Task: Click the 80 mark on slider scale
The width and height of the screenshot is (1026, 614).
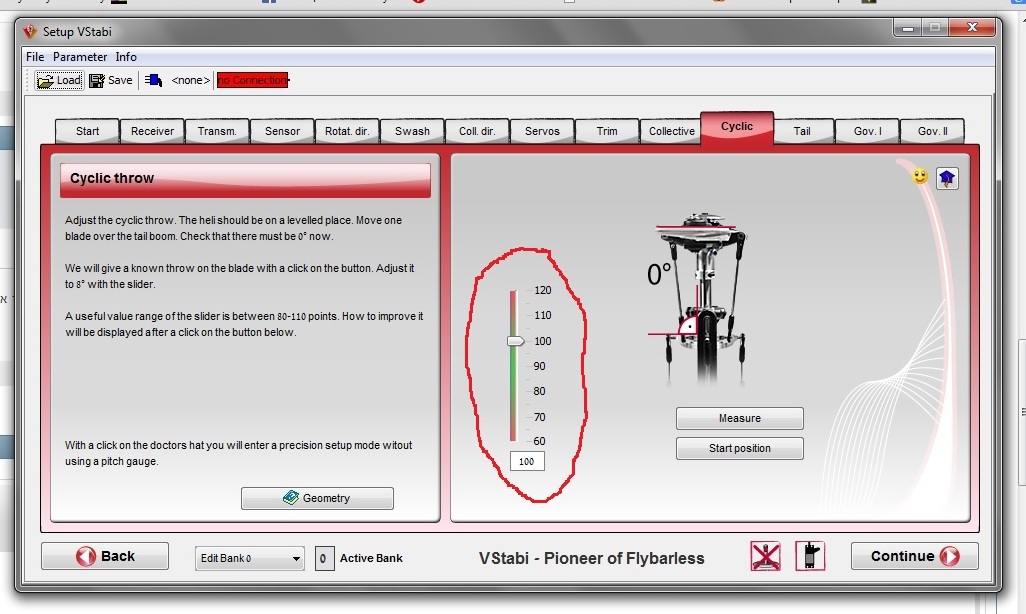Action: coord(539,391)
